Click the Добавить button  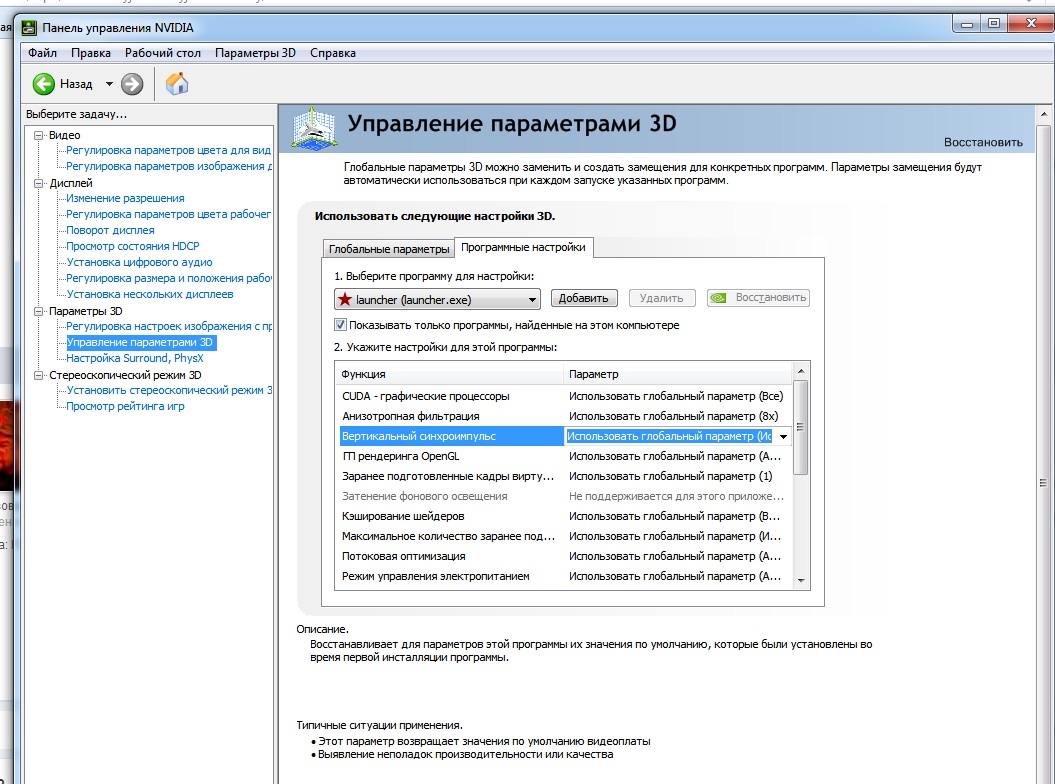[x=583, y=298]
